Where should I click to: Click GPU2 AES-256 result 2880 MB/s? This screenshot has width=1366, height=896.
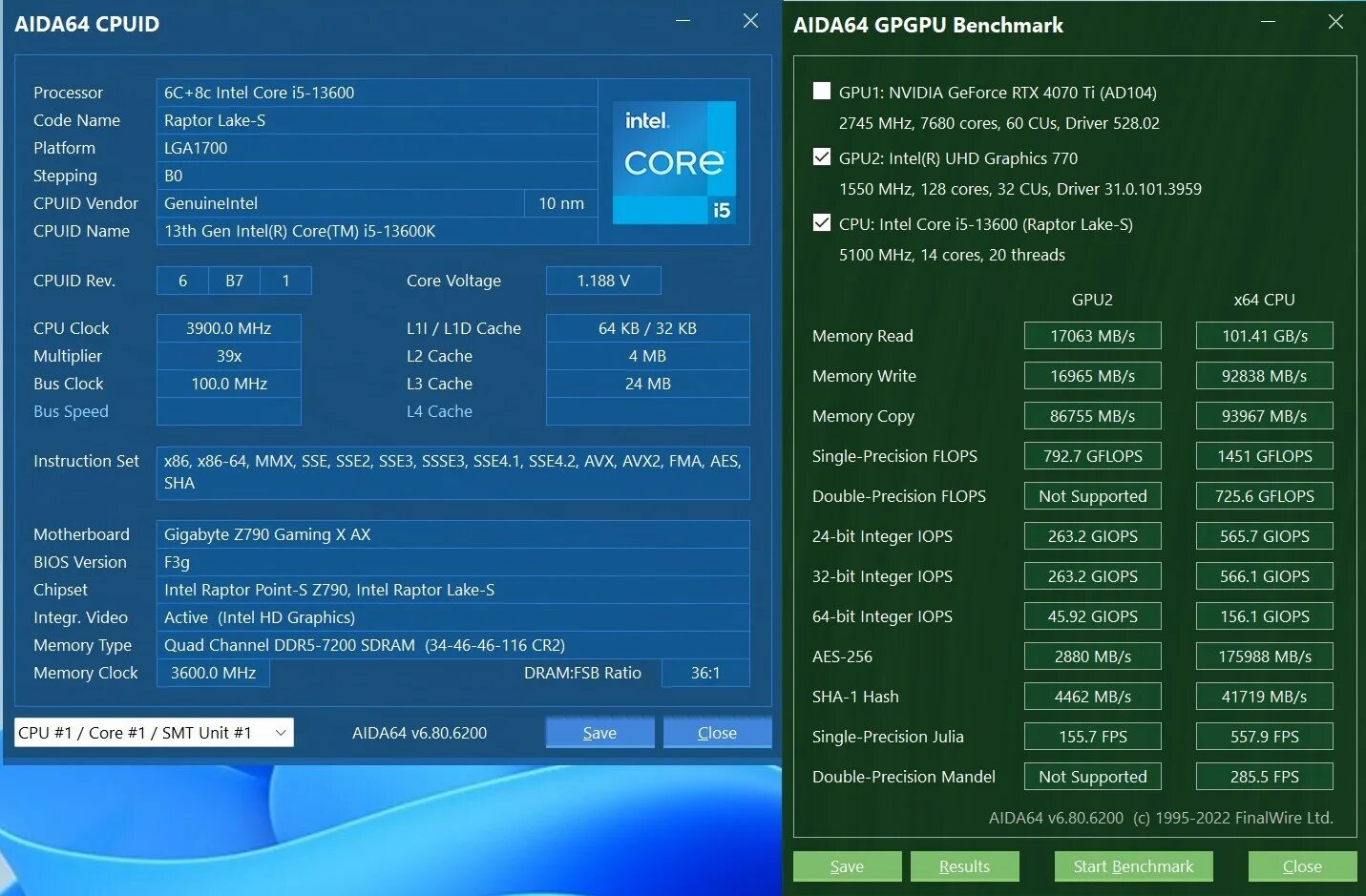(x=1092, y=656)
